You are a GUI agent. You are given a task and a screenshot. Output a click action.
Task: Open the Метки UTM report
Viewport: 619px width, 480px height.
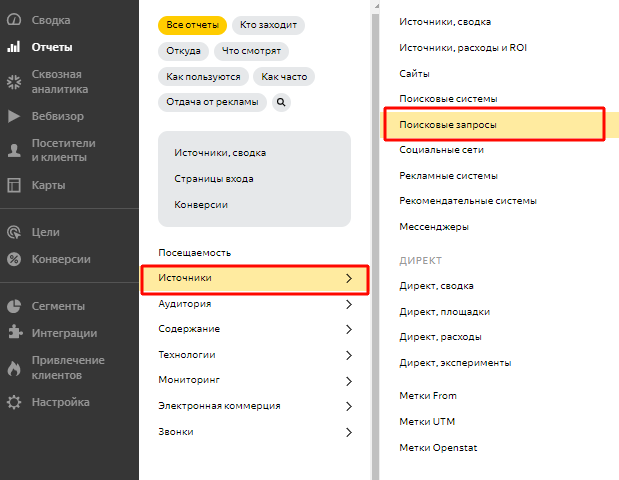[428, 421]
